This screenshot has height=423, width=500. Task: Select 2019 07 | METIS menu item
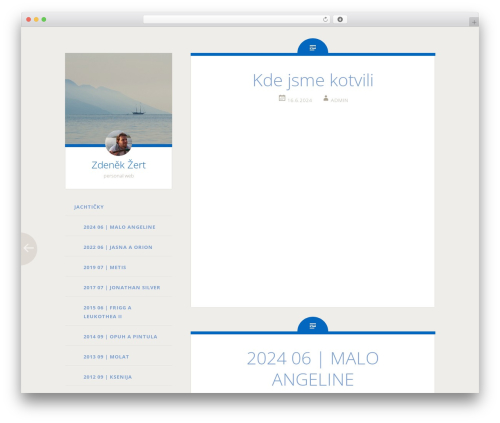105,267
